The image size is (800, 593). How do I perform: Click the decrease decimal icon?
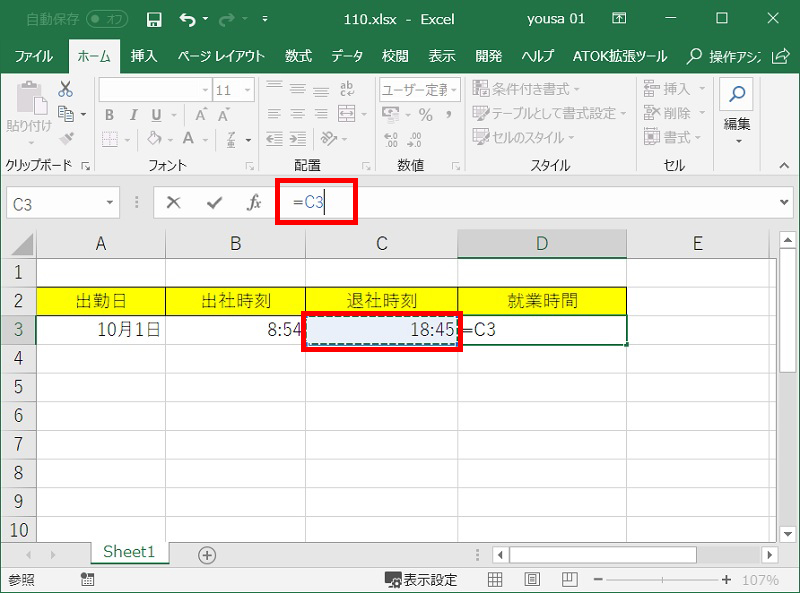point(415,139)
